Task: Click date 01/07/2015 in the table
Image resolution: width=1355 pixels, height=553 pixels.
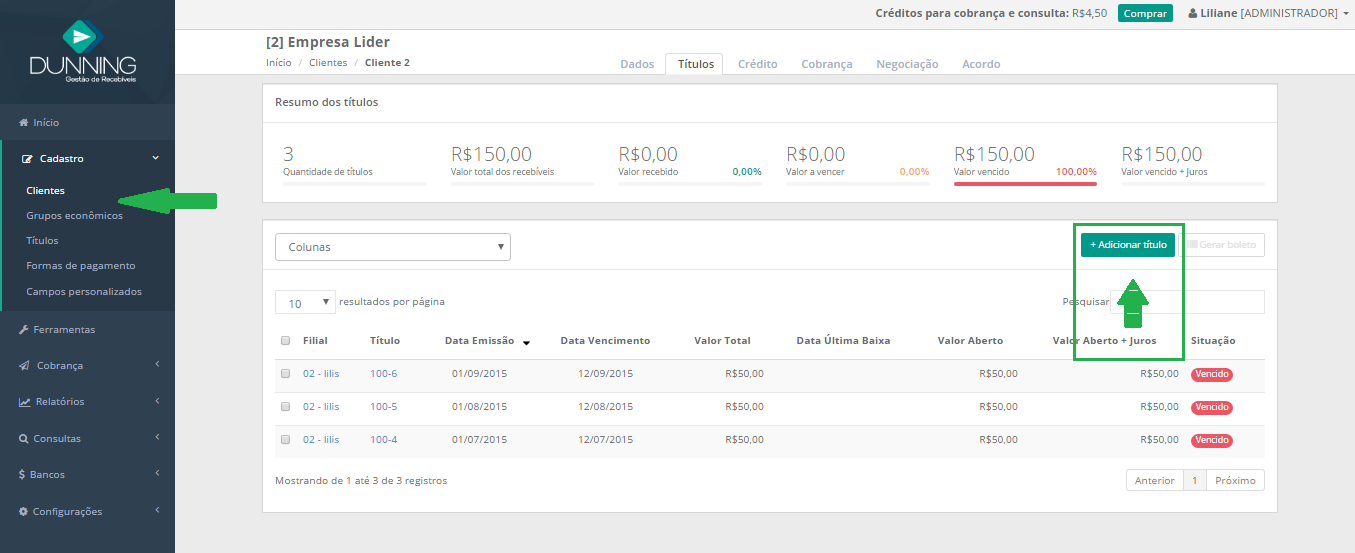Action: (479, 440)
